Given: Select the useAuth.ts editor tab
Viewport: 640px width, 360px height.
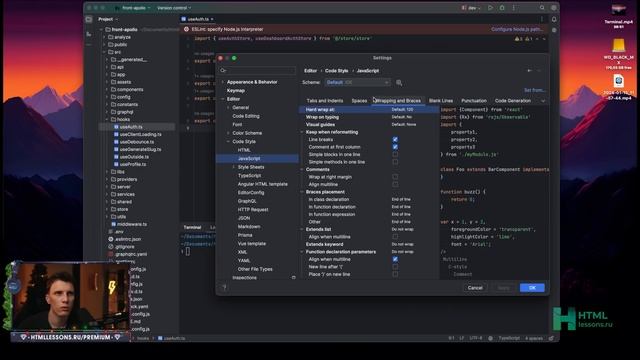Looking at the screenshot, I should [198, 19].
